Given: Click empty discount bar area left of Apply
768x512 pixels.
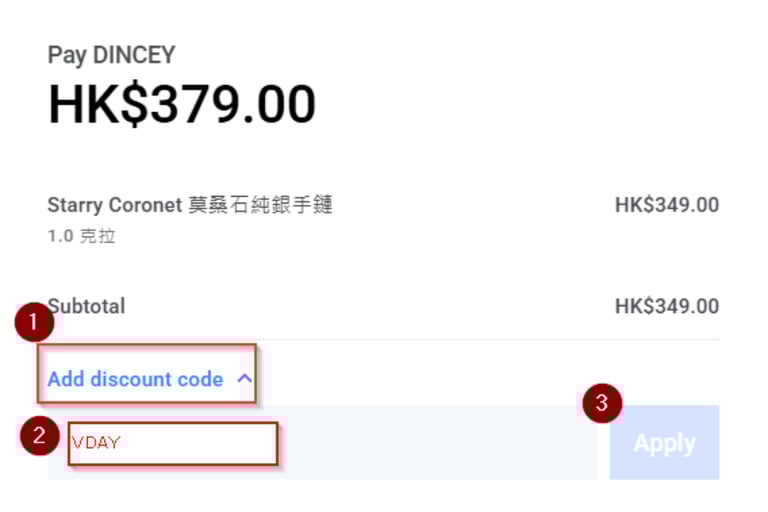Looking at the screenshot, I should [x=438, y=442].
